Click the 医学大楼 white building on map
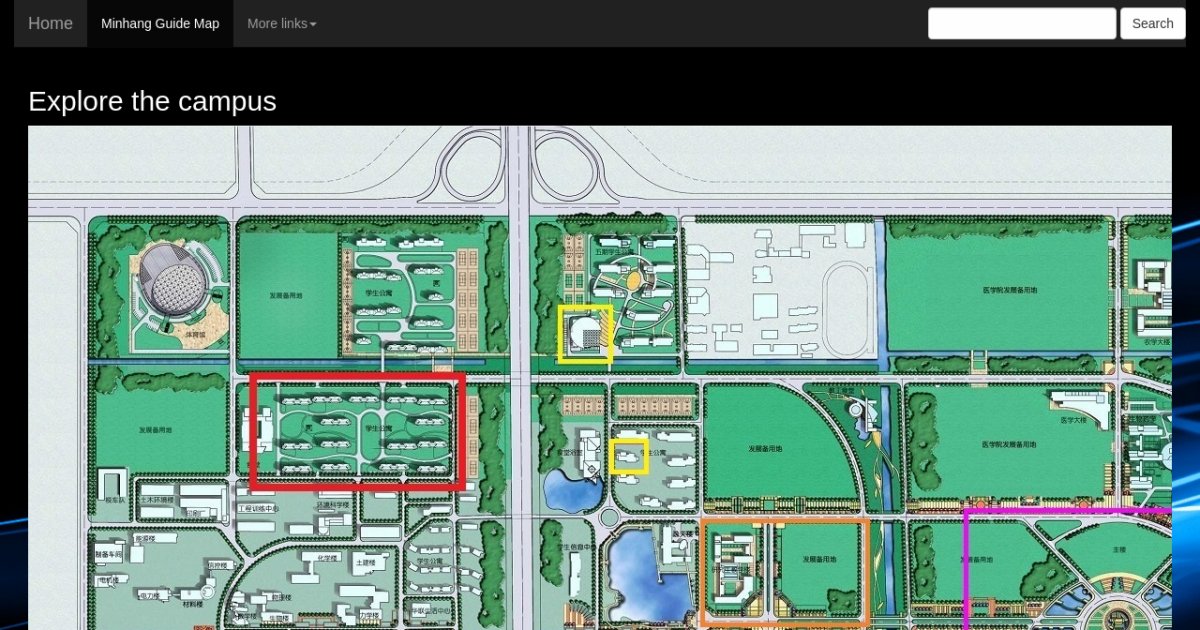The height and width of the screenshot is (630, 1200). (1082, 405)
